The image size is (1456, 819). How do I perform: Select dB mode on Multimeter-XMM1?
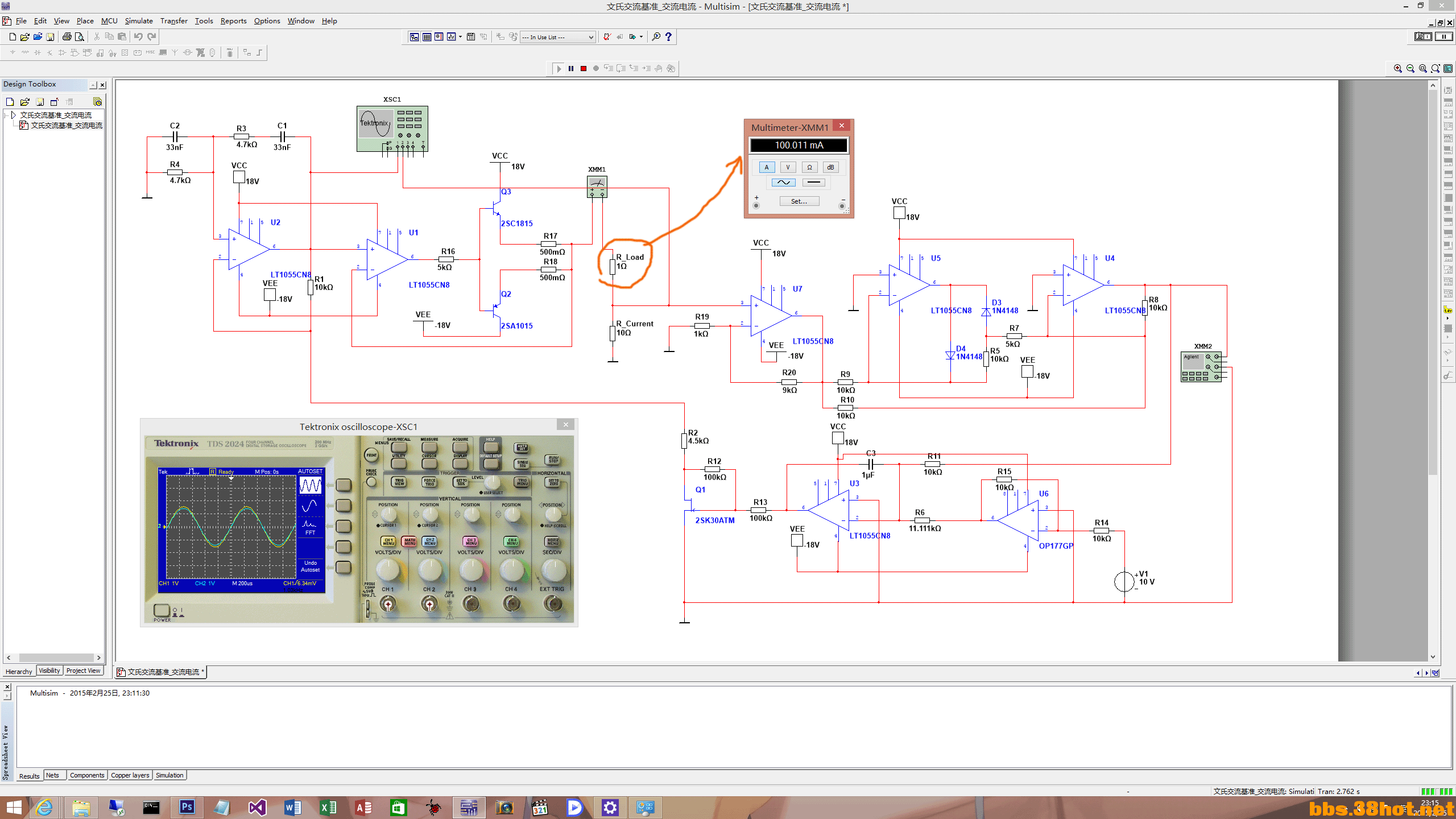(x=830, y=167)
